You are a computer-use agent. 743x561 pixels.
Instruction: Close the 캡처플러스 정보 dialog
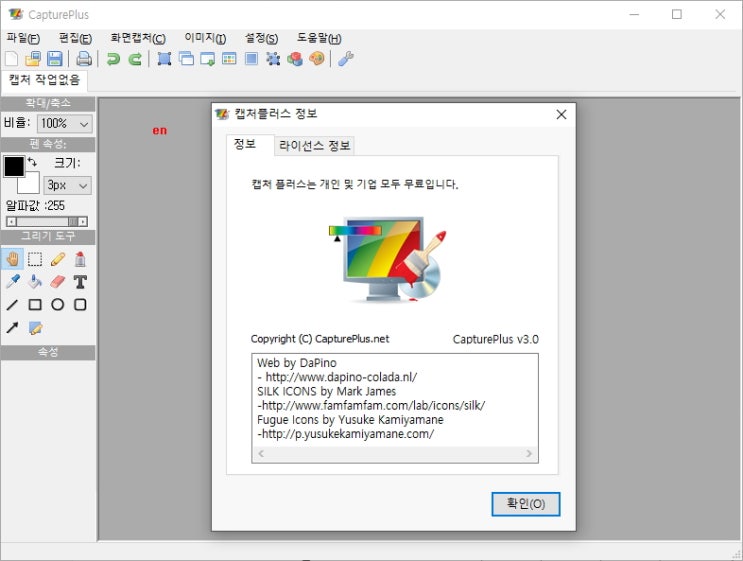coord(561,114)
